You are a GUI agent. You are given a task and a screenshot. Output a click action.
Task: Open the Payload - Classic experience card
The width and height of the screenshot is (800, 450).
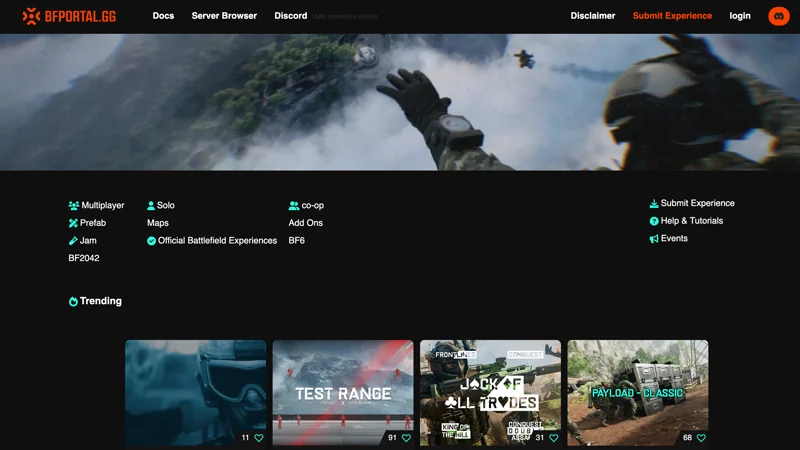coord(638,393)
